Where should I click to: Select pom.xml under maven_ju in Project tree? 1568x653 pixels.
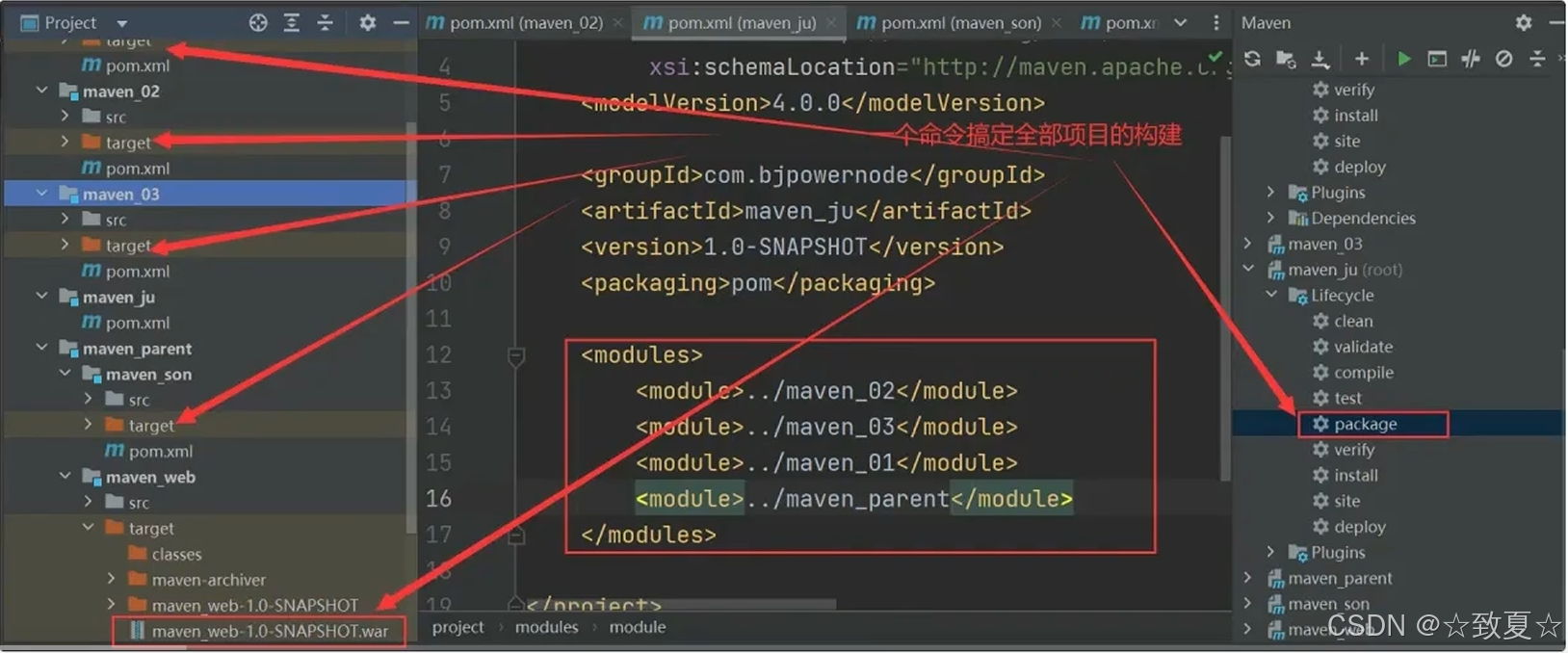pyautogui.click(x=125, y=323)
